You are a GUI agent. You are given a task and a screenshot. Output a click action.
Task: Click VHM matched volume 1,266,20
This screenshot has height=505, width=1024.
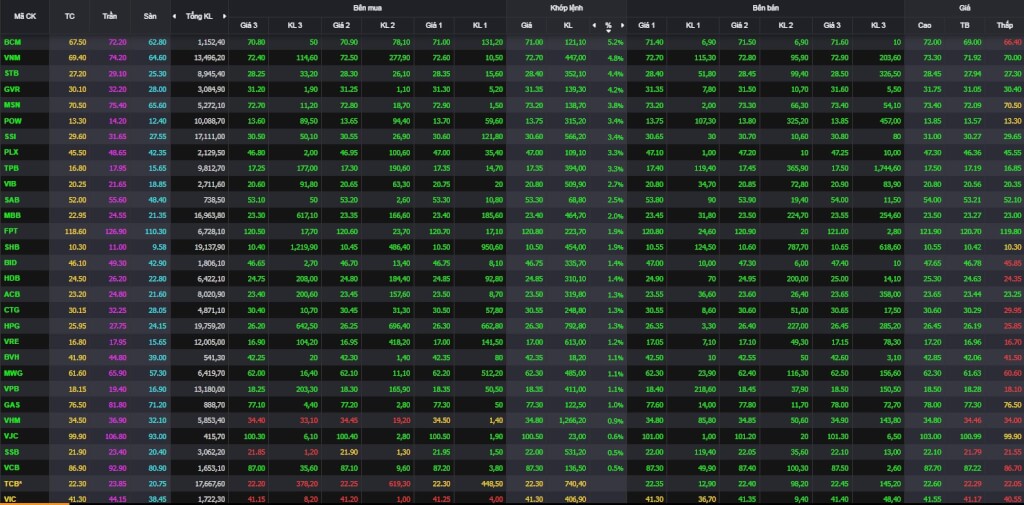[571, 421]
